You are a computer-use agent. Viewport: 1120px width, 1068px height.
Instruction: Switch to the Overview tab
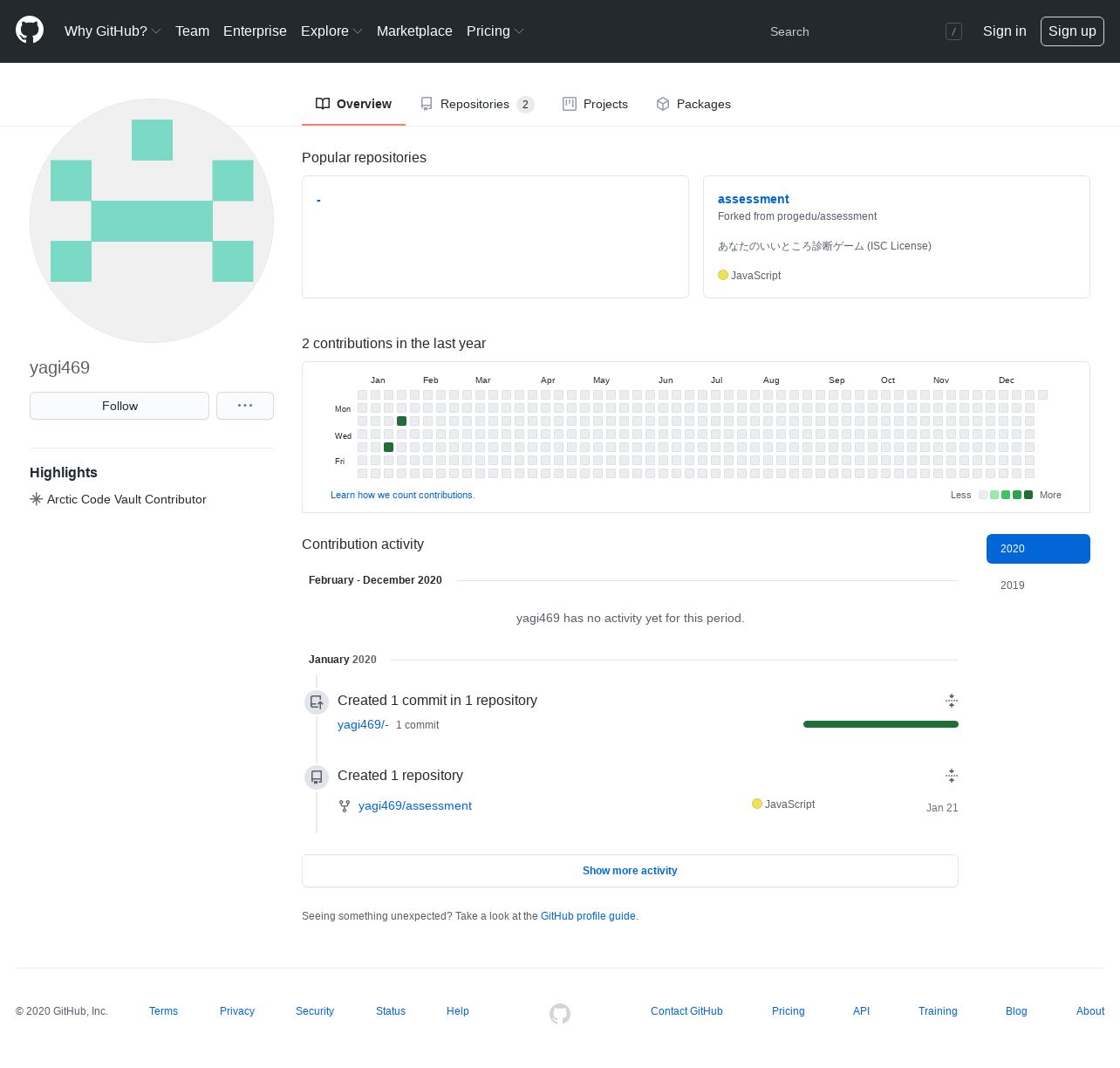pyautogui.click(x=353, y=104)
